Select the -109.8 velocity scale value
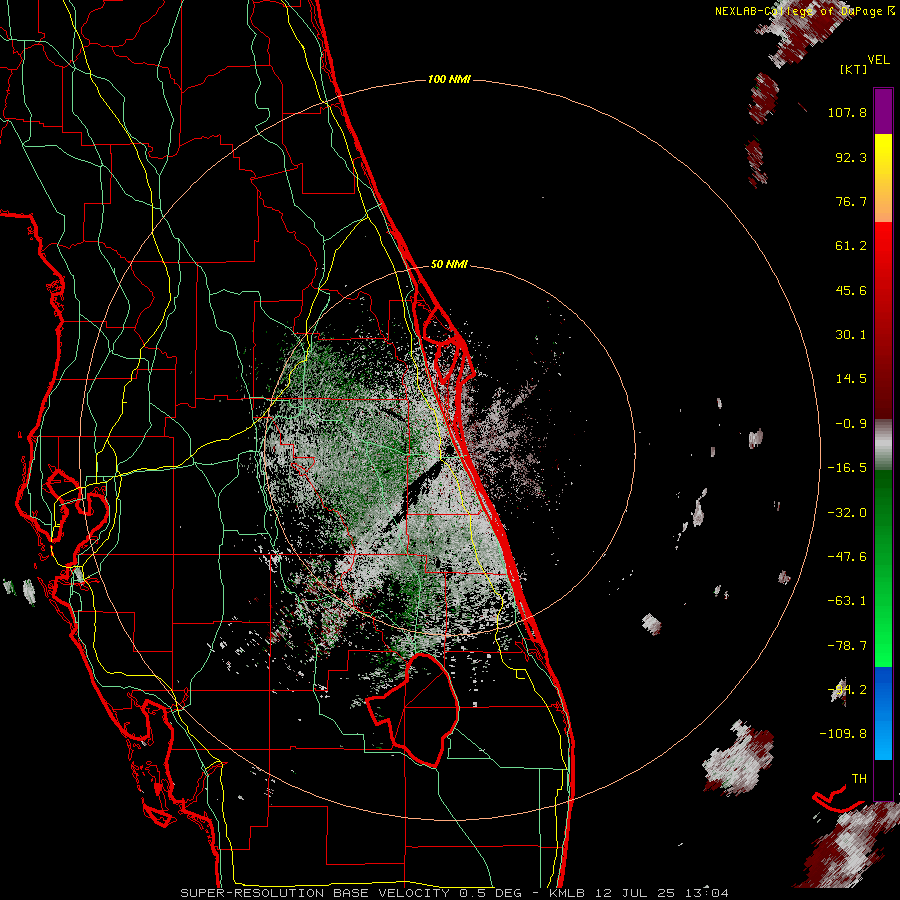Image resolution: width=900 pixels, height=900 pixels. coord(843,734)
